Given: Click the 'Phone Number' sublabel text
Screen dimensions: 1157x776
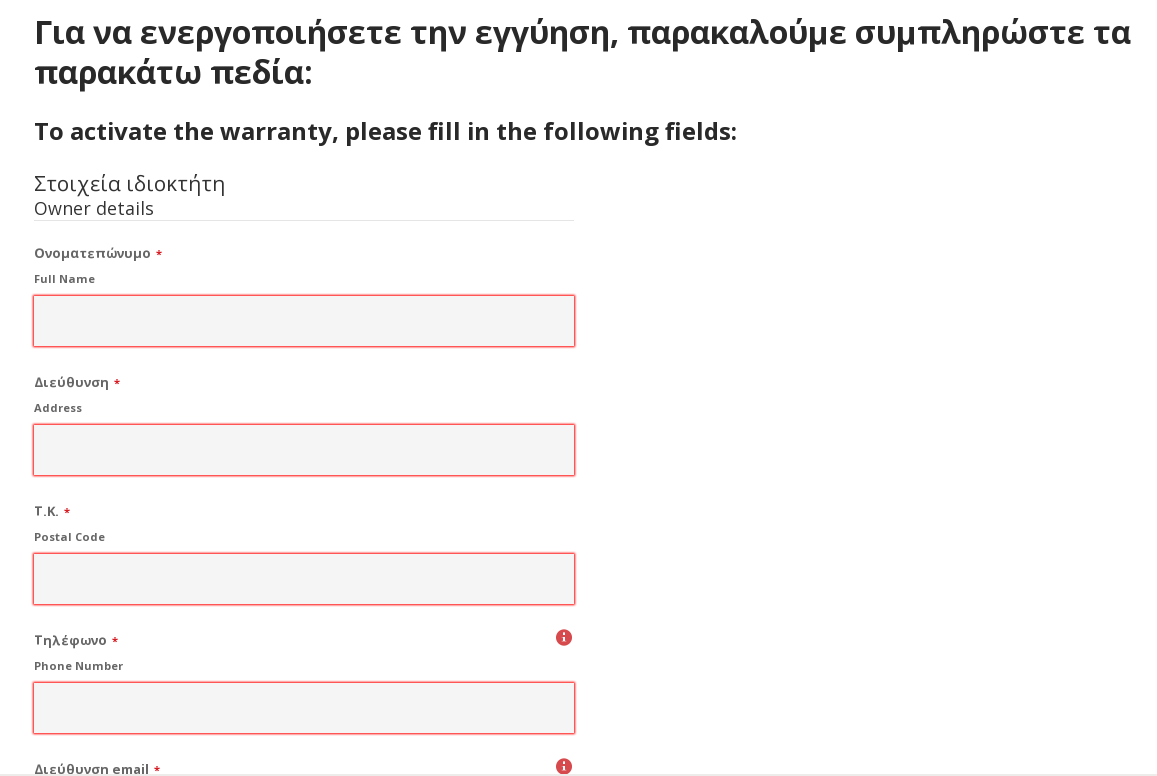Looking at the screenshot, I should (78, 666).
